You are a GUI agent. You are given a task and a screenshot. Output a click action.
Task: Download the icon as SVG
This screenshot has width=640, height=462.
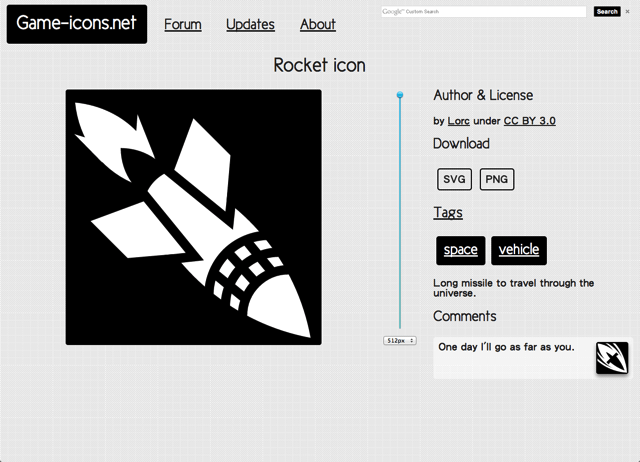(x=454, y=180)
